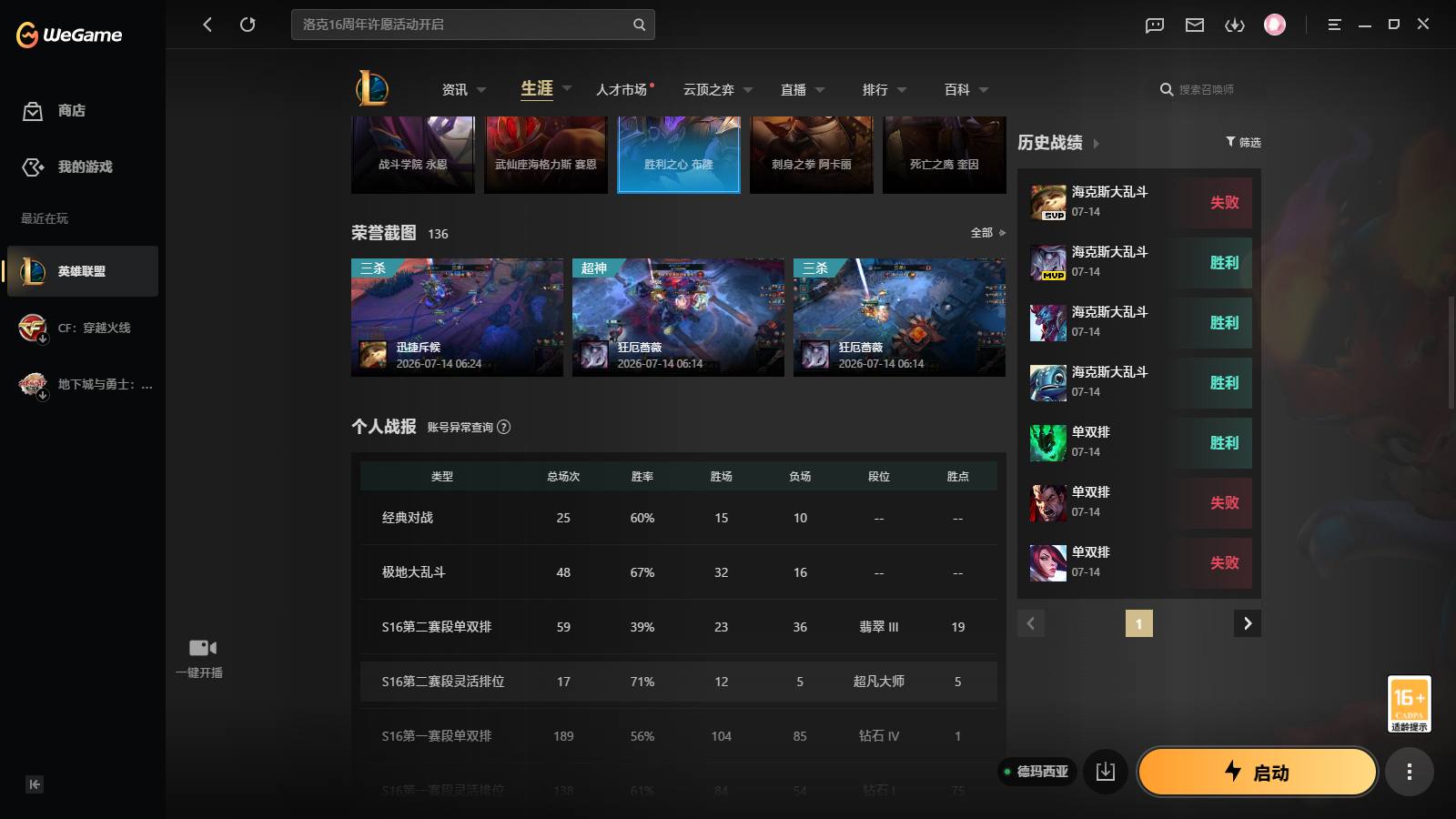This screenshot has height=819, width=1456.
Task: Select the 武仙座海格力斯 赛恩 card
Action: click(546, 155)
